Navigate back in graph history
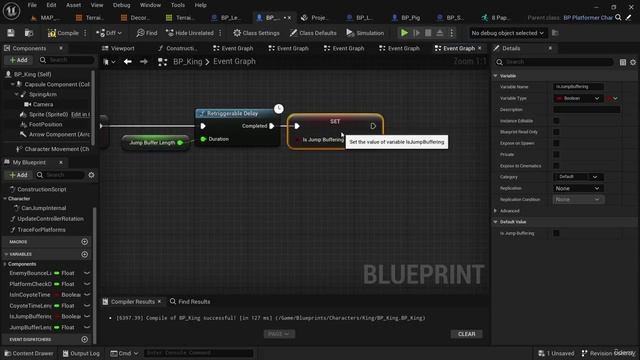Image resolution: width=640 pixels, height=360 pixels. coord(128,62)
